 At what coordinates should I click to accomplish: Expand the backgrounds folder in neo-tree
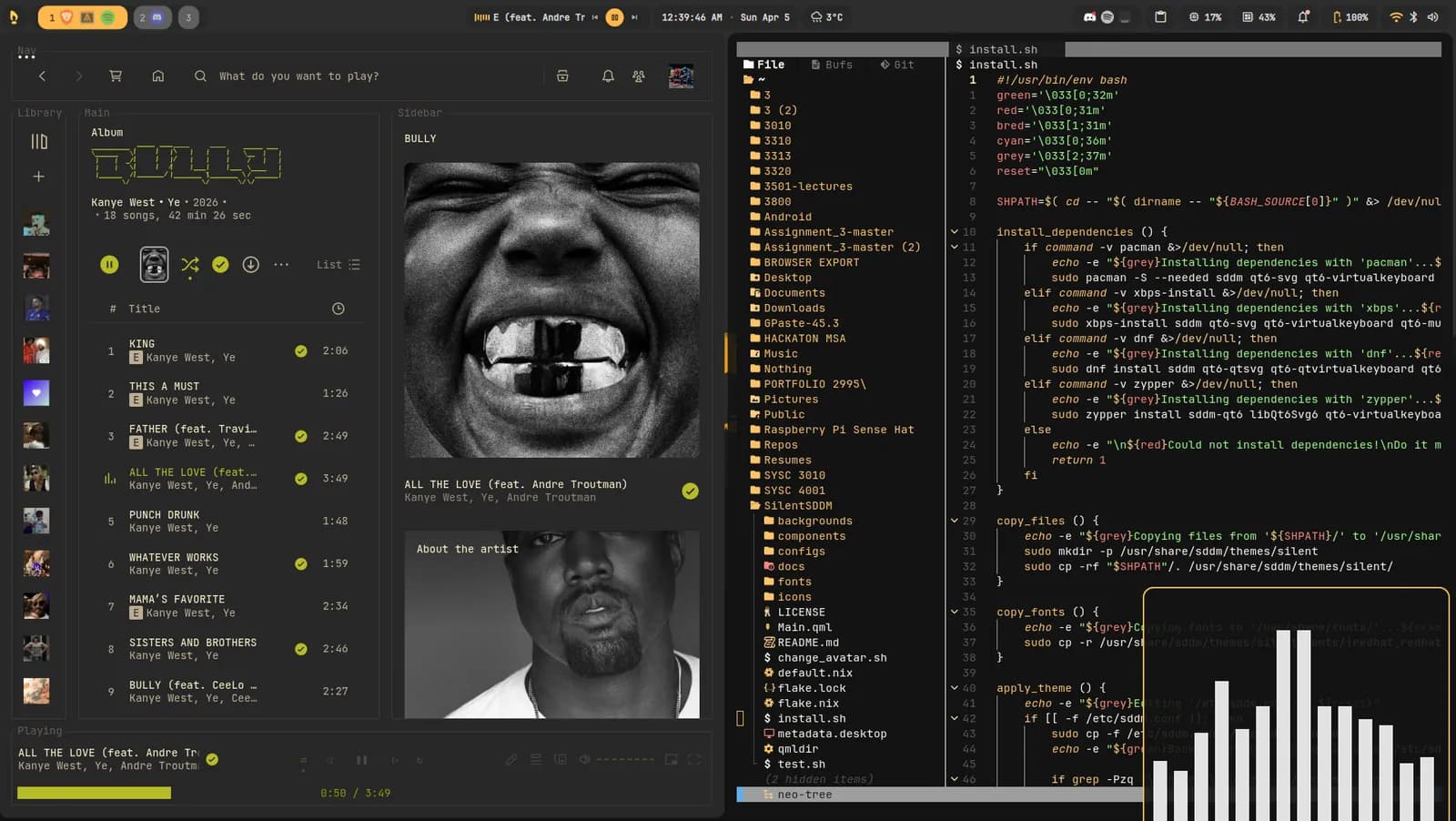808,522
